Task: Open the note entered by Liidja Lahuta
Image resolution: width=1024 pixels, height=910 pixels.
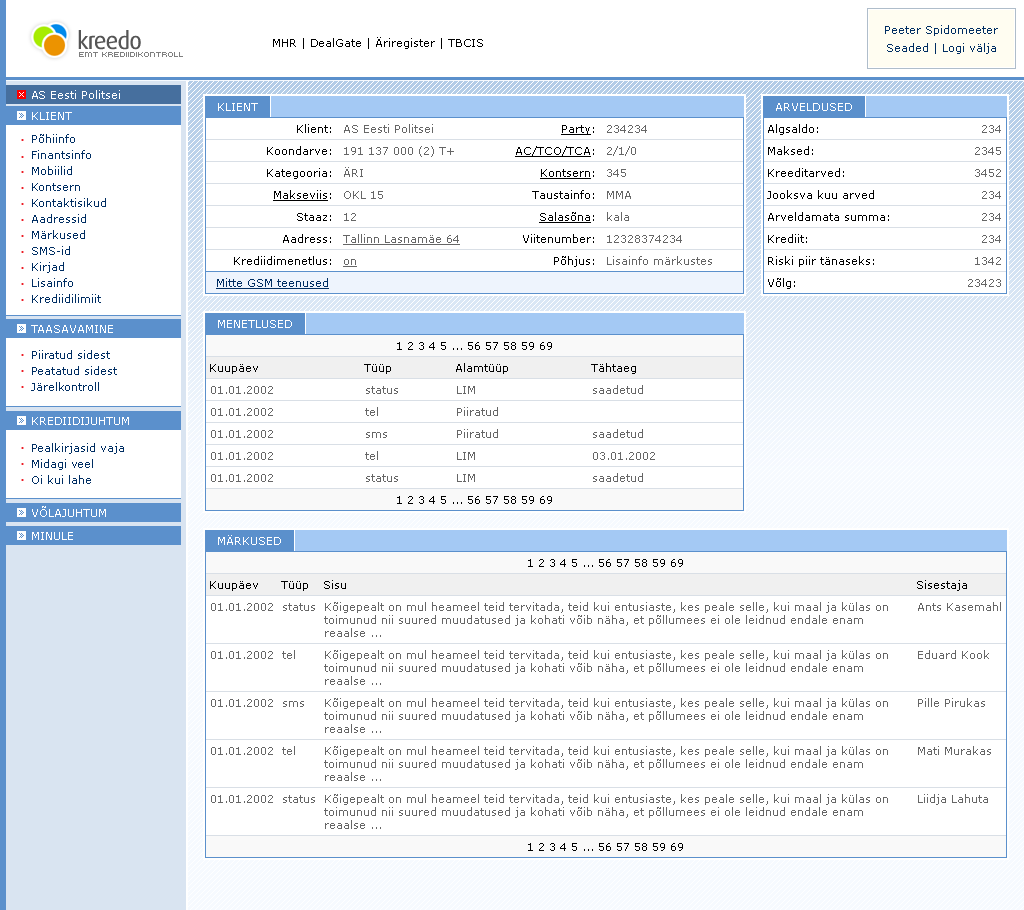Action: click(606, 812)
